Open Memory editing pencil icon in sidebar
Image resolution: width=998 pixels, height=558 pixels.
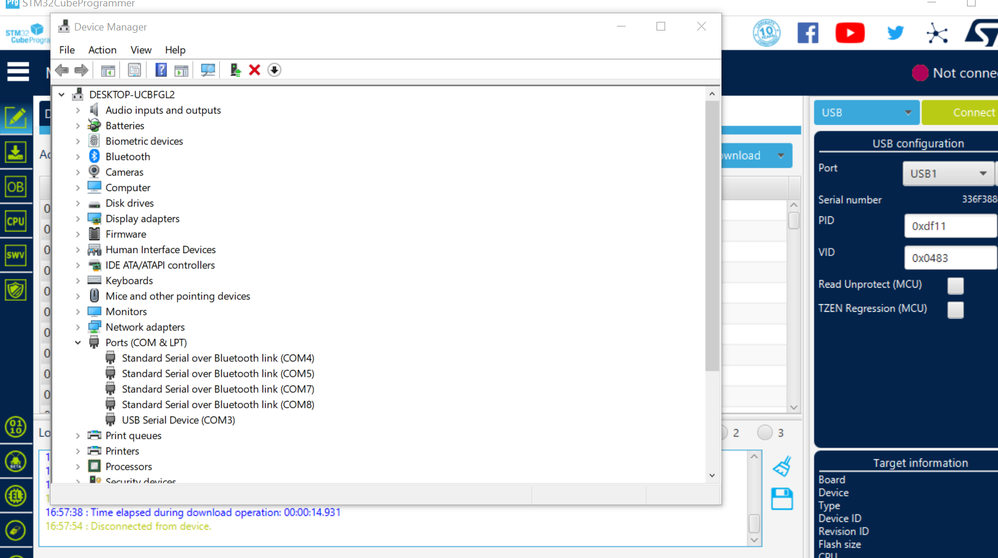[x=16, y=118]
